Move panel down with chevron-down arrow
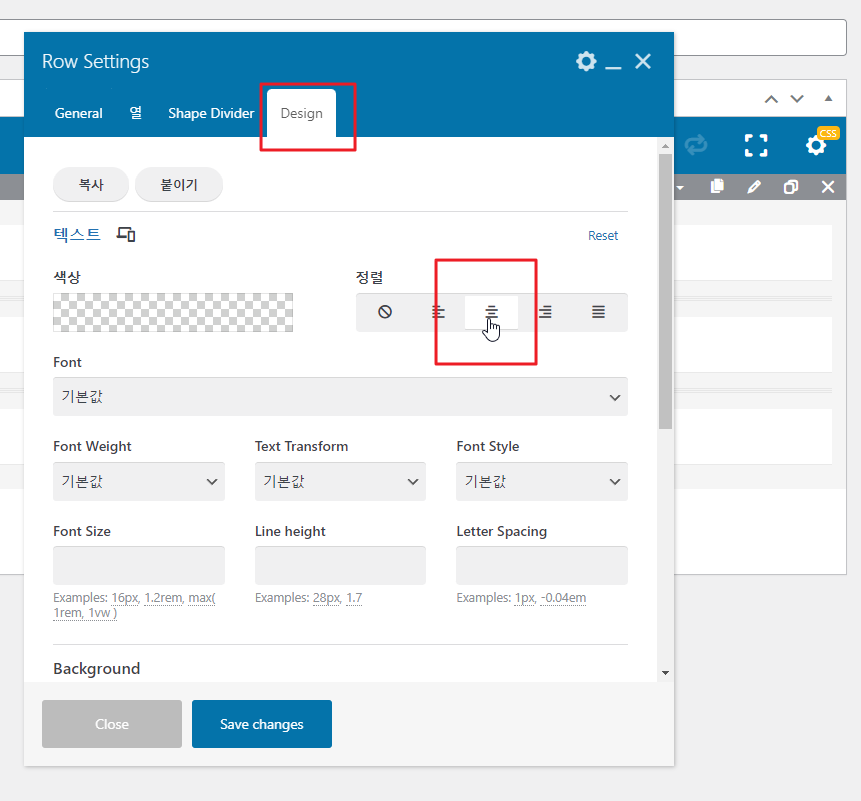861x801 pixels. pyautogui.click(x=797, y=99)
